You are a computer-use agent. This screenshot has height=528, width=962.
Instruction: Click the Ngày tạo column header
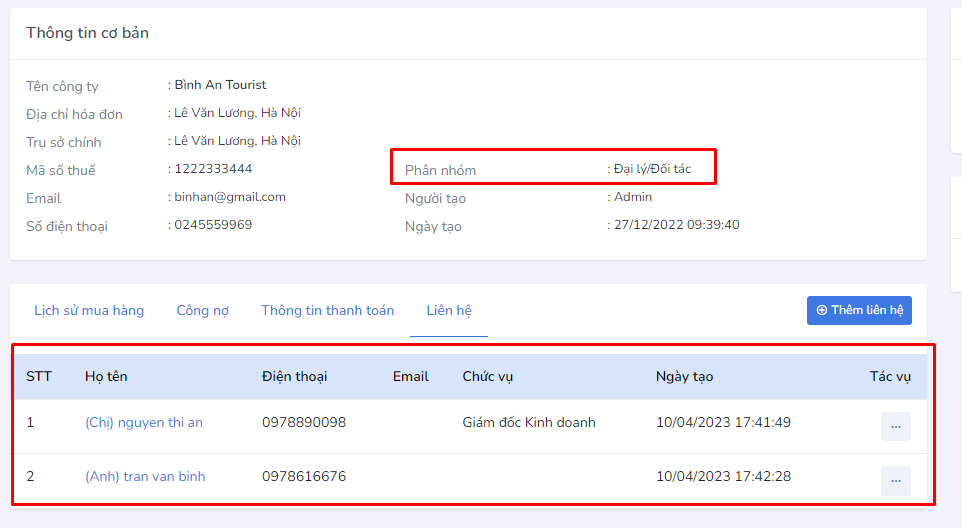(684, 377)
